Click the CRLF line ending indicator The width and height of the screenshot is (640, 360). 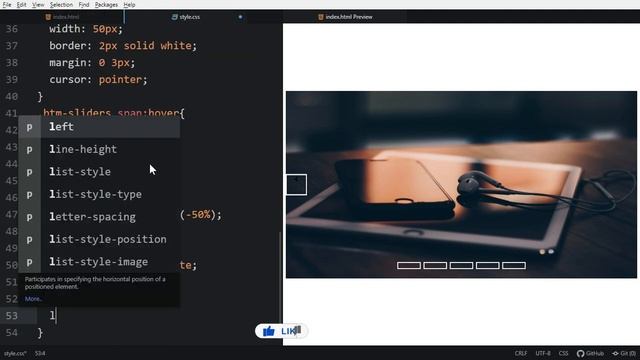(521, 353)
